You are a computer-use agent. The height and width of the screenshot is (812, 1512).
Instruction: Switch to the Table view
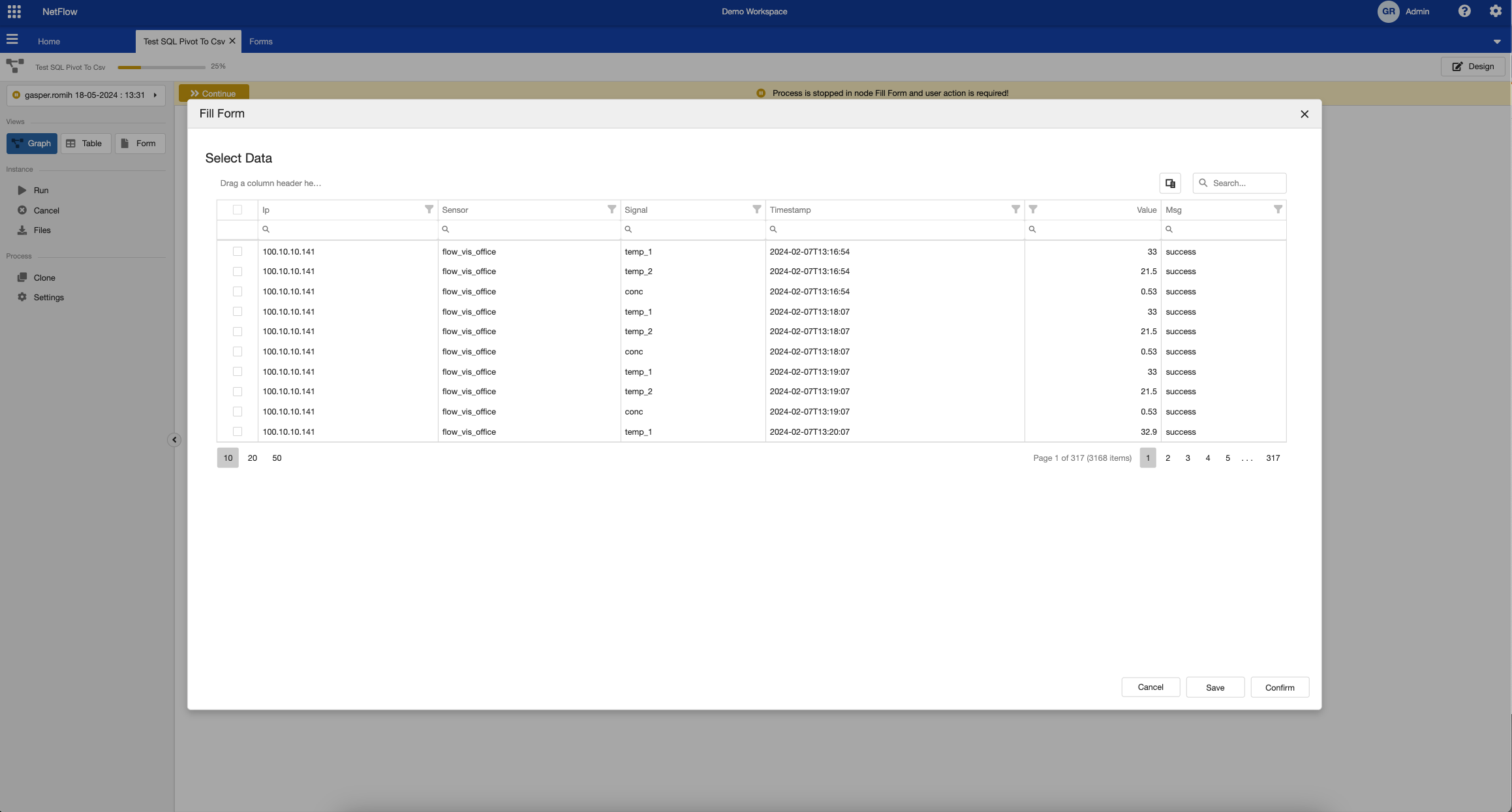click(85, 144)
